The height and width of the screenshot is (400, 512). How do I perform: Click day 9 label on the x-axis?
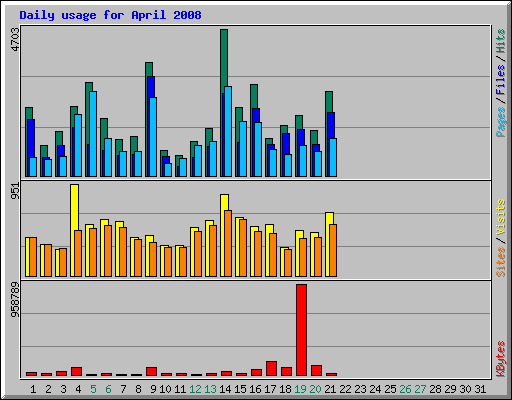coord(153,389)
